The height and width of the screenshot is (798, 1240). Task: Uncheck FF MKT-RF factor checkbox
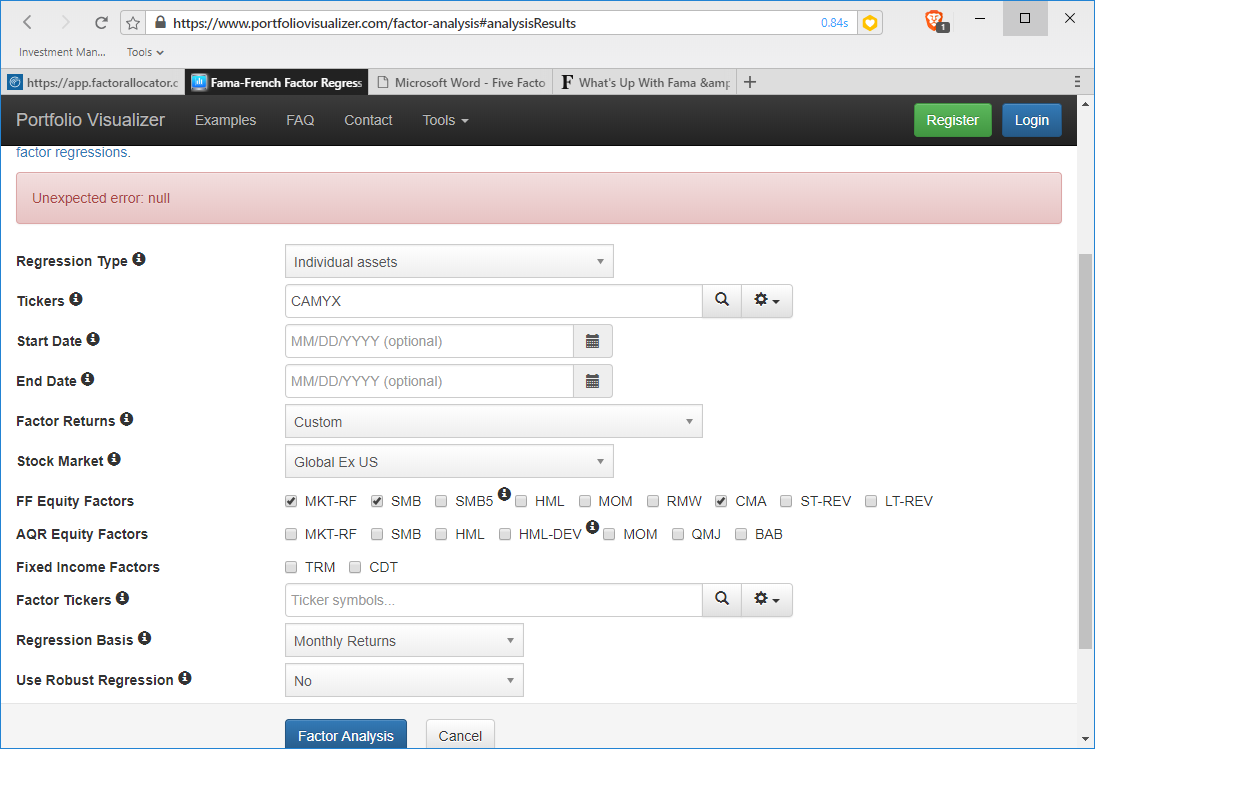[291, 501]
